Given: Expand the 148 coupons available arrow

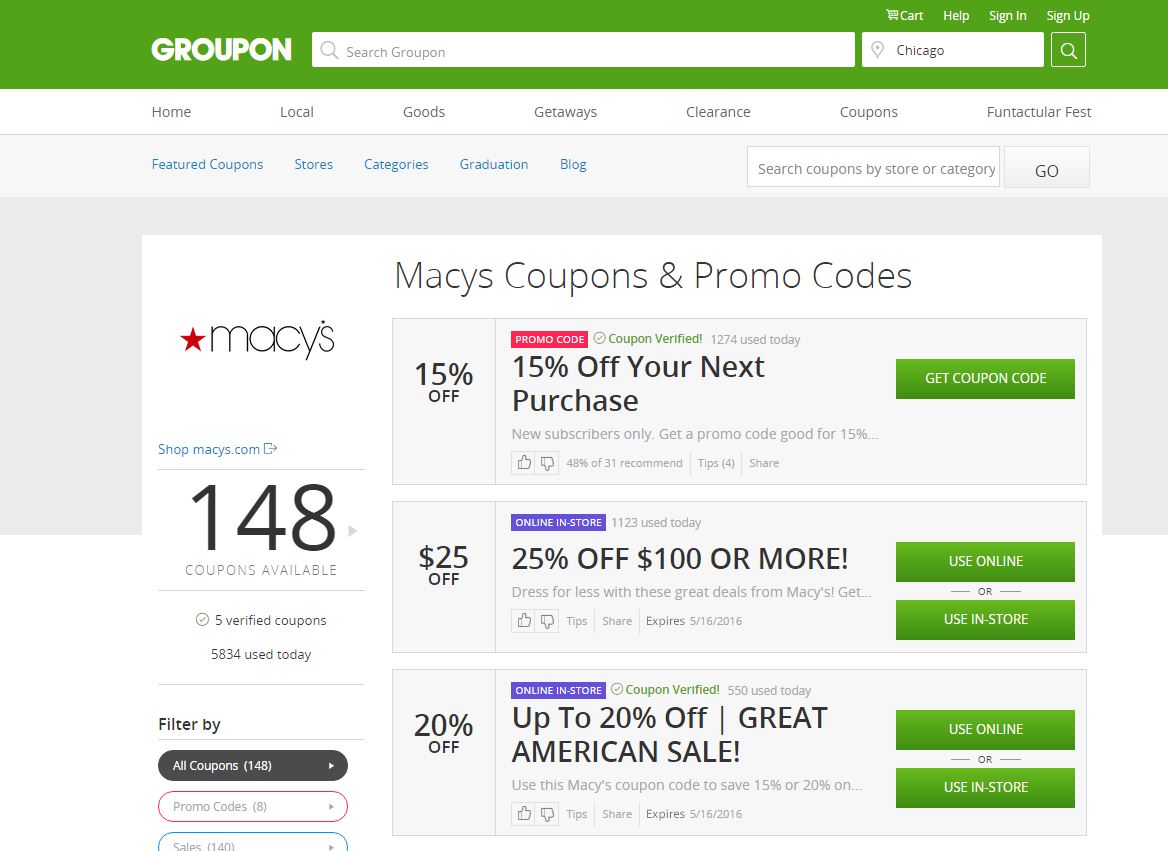Looking at the screenshot, I should [x=353, y=531].
